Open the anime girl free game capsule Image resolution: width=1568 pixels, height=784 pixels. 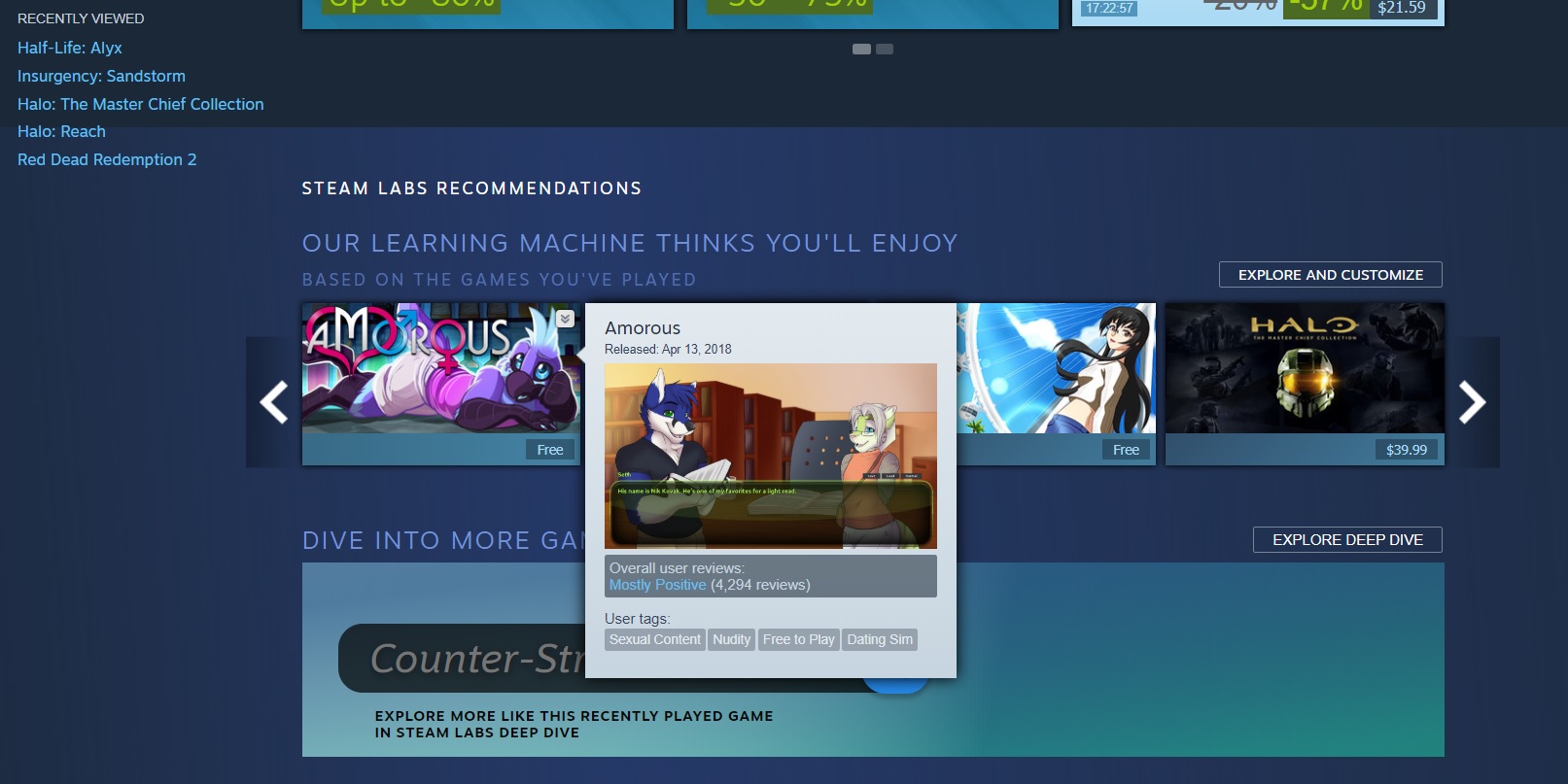1057,368
